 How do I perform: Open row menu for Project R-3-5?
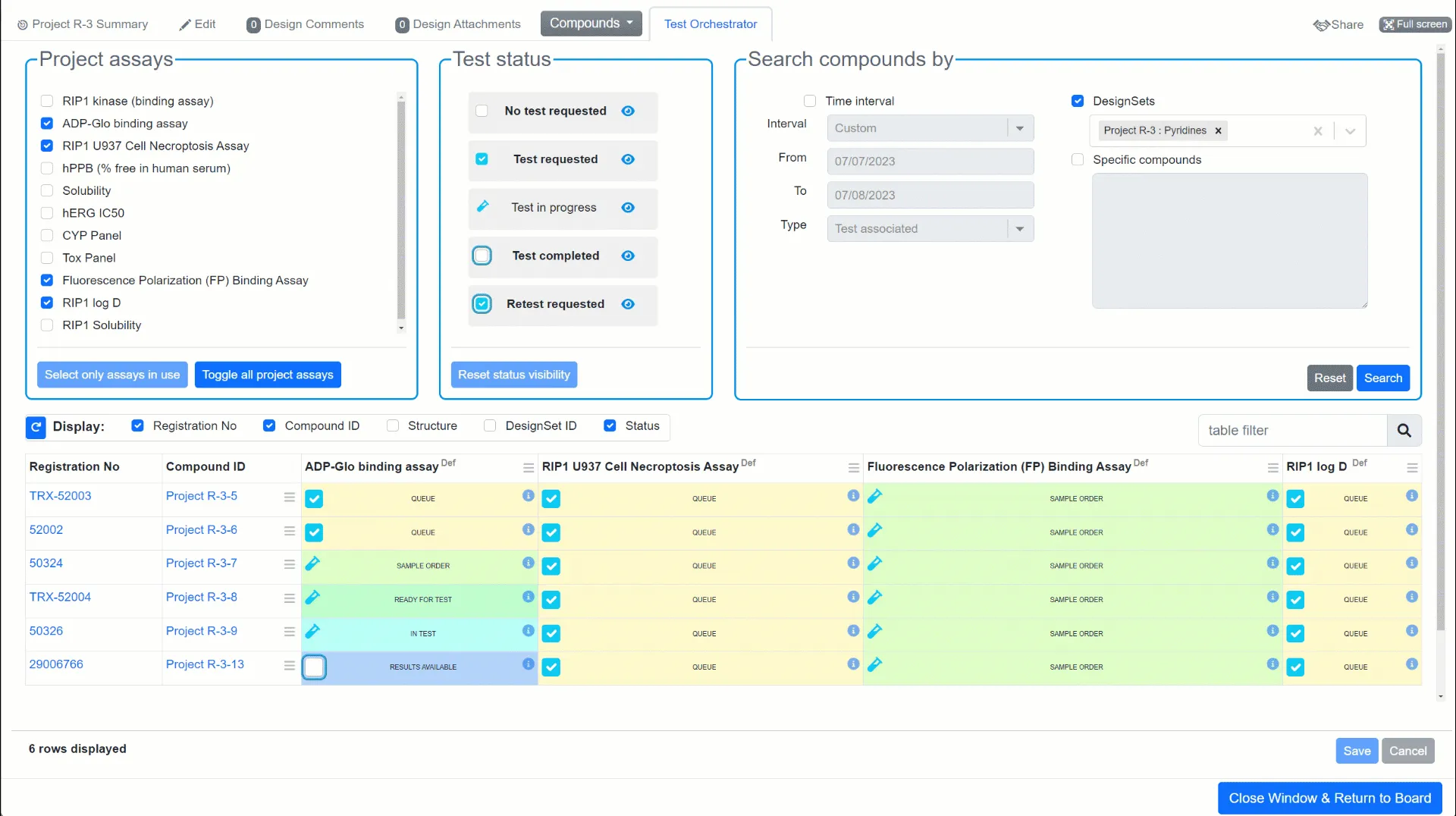[290, 497]
